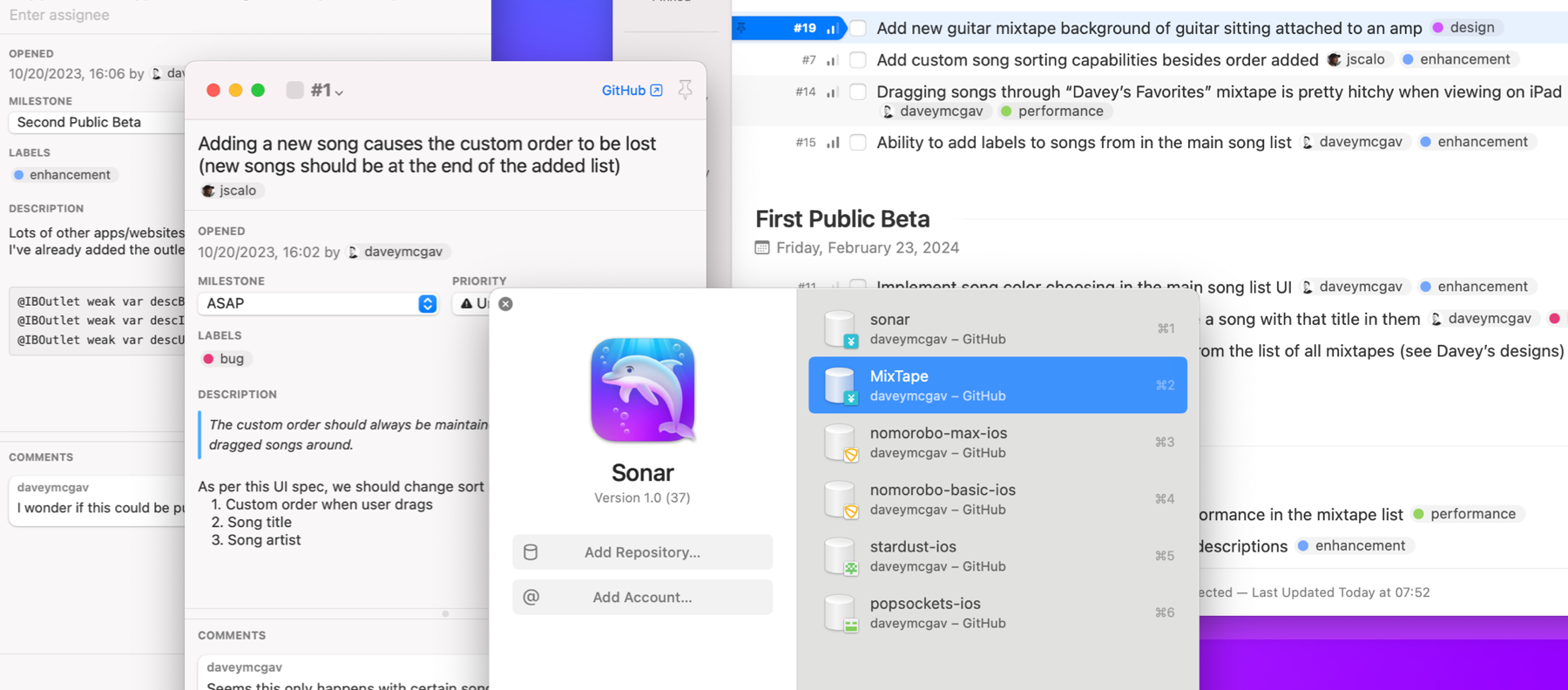The image size is (1568, 690).
Task: Click issue #1 title text
Action: [427, 154]
